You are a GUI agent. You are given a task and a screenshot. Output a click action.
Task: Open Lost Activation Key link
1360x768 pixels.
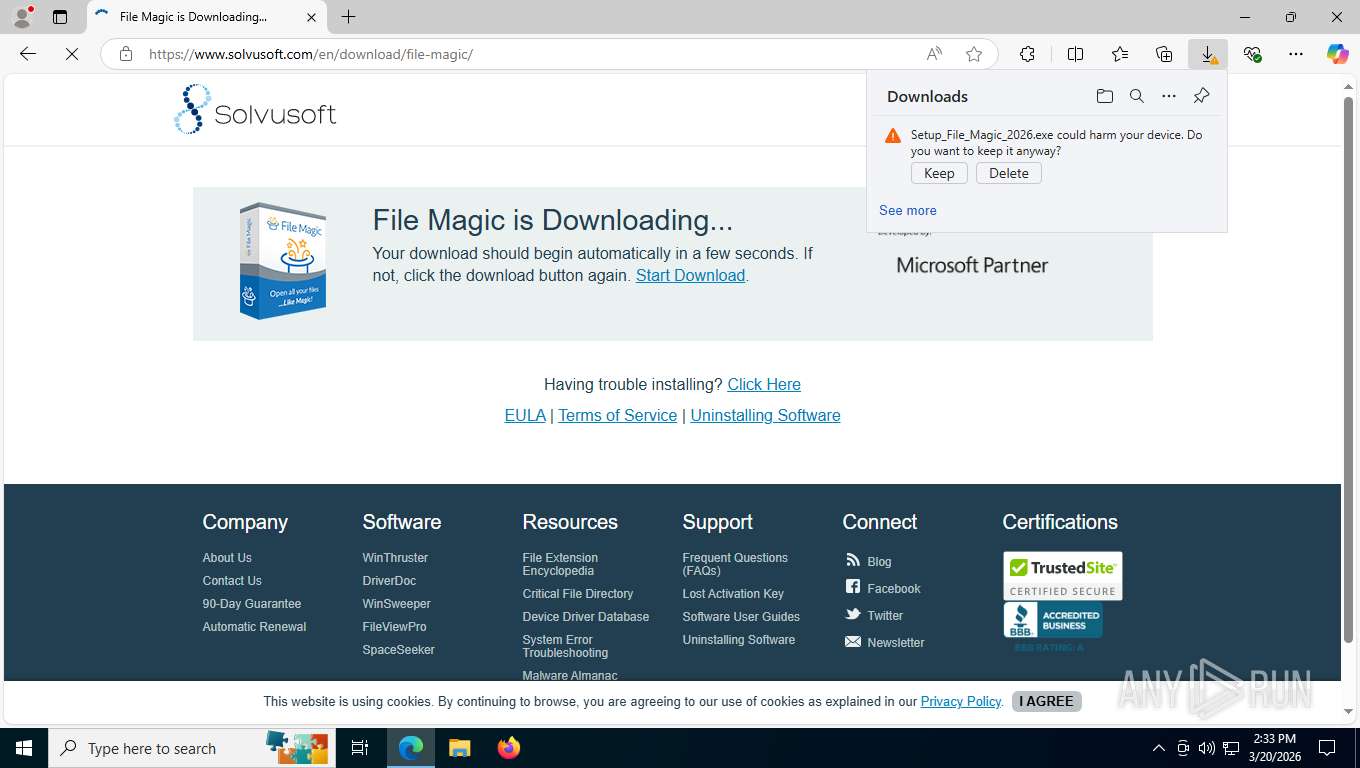tap(733, 594)
